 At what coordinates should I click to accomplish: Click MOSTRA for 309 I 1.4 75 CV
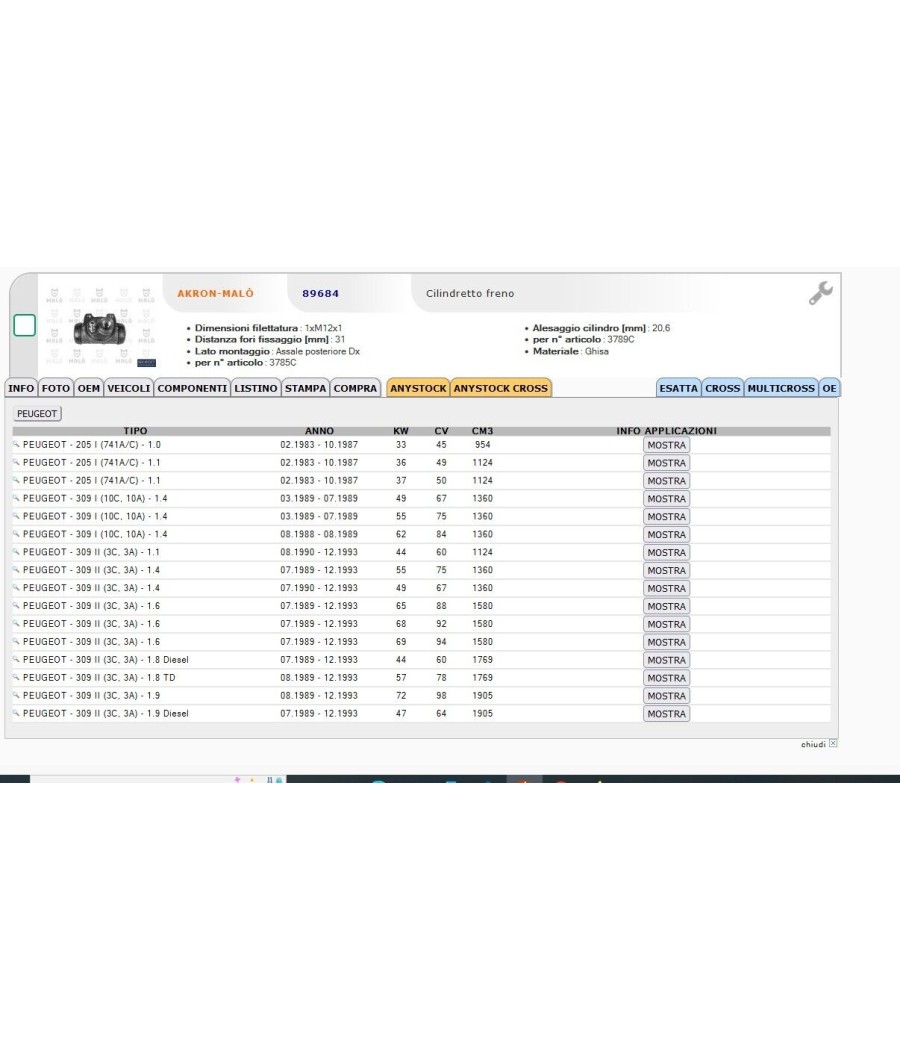click(x=666, y=517)
